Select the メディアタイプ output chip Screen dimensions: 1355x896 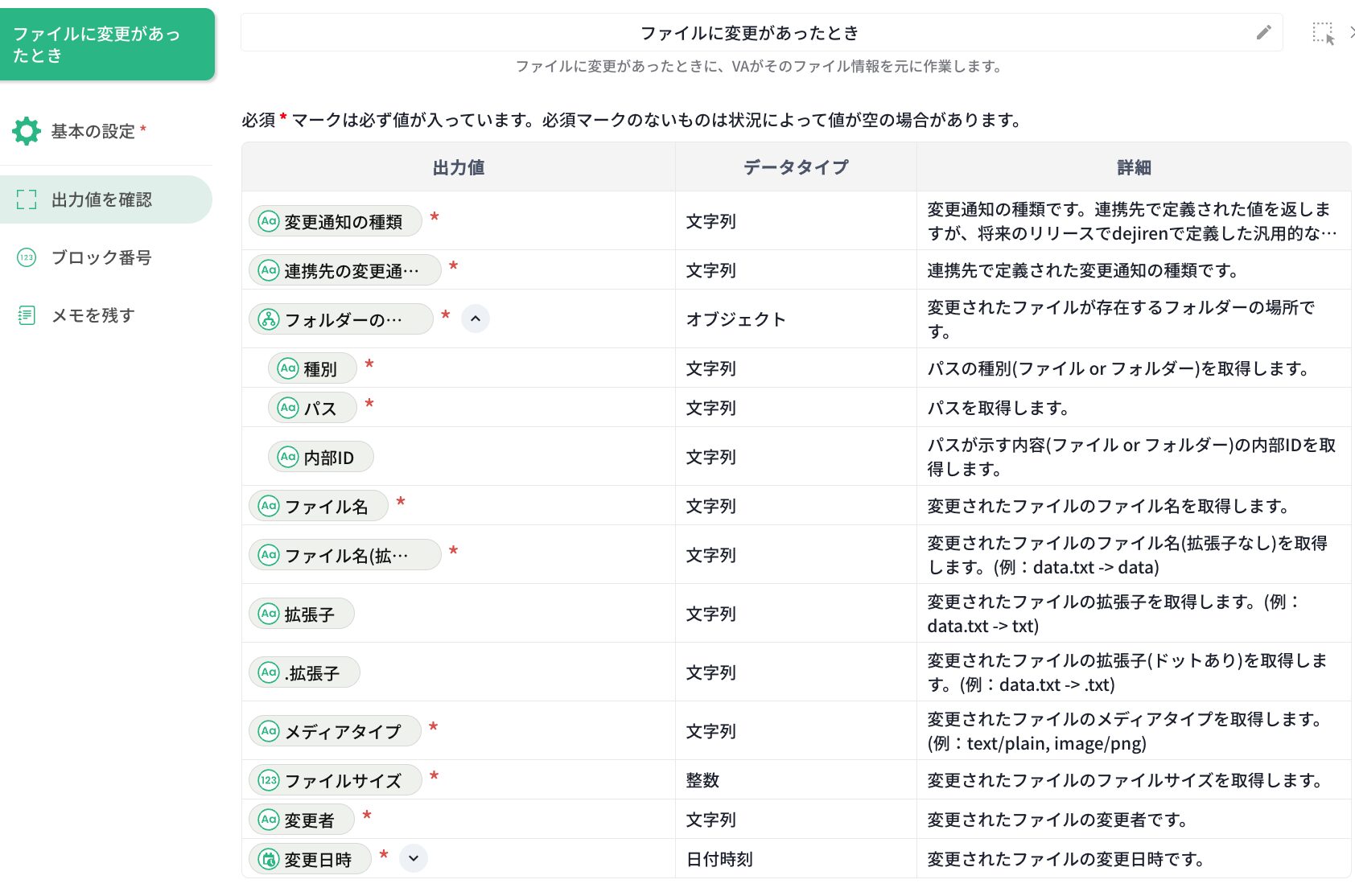(336, 731)
